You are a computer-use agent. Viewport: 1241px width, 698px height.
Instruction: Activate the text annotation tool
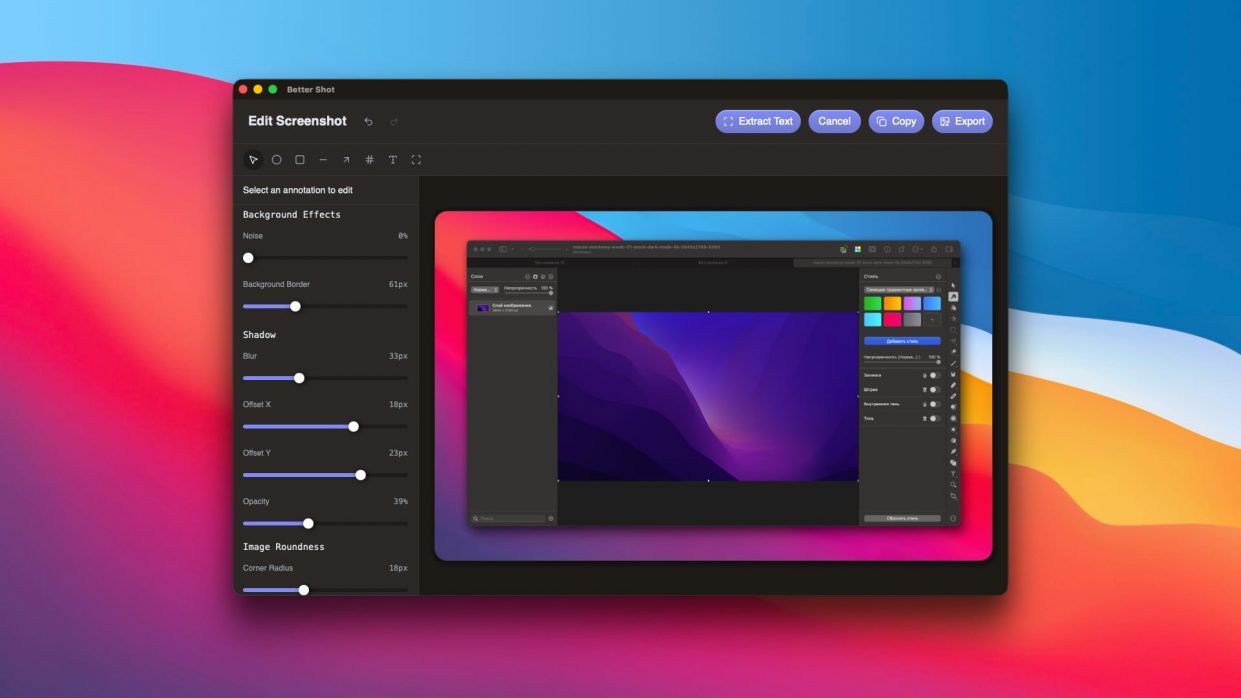(393, 160)
